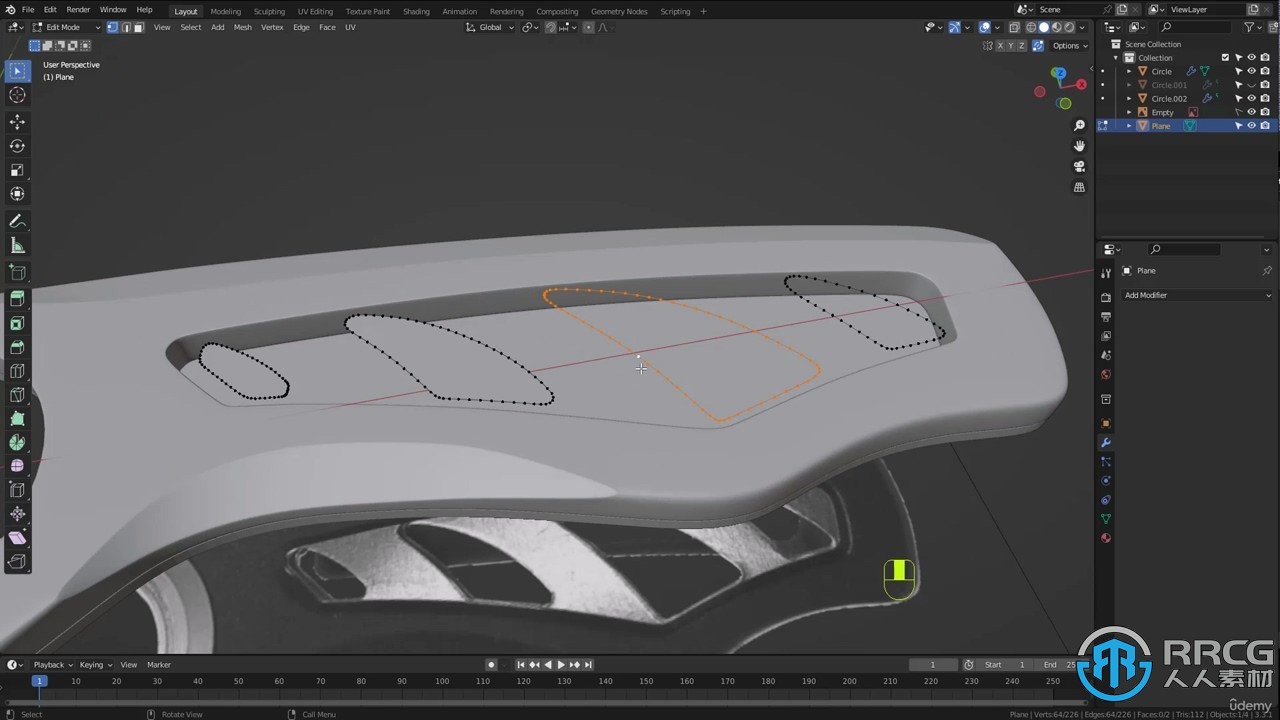Choose the Inset Faces tool
The width and height of the screenshot is (1280, 720).
point(17,323)
